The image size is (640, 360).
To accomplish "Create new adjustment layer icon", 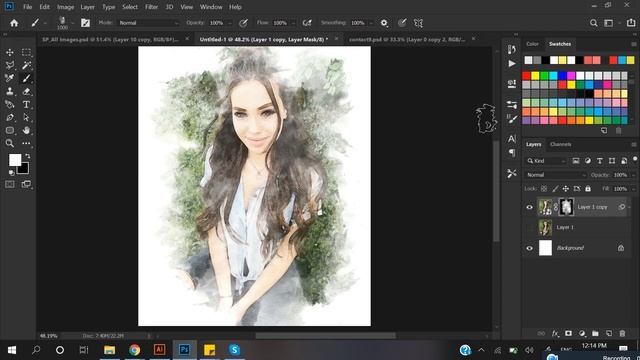I will click(x=582, y=333).
